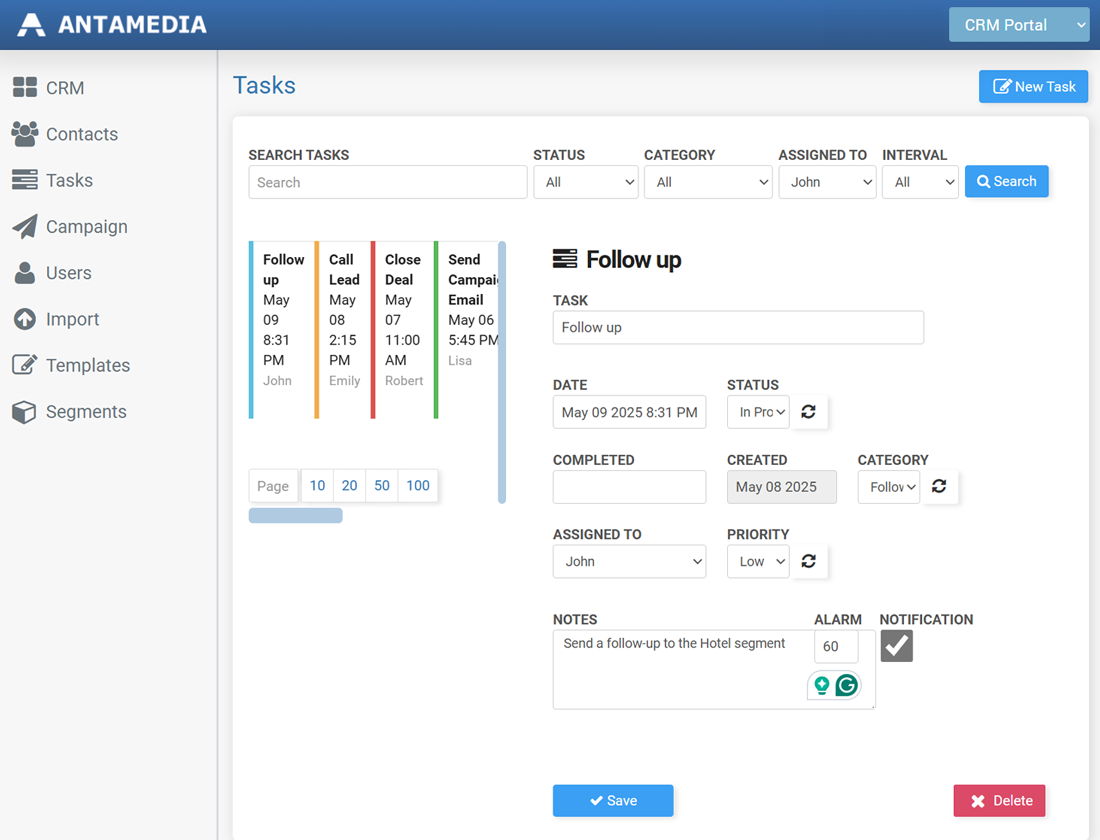1100x840 pixels.
Task: Click the refresh icon next to Priority
Action: tap(808, 561)
